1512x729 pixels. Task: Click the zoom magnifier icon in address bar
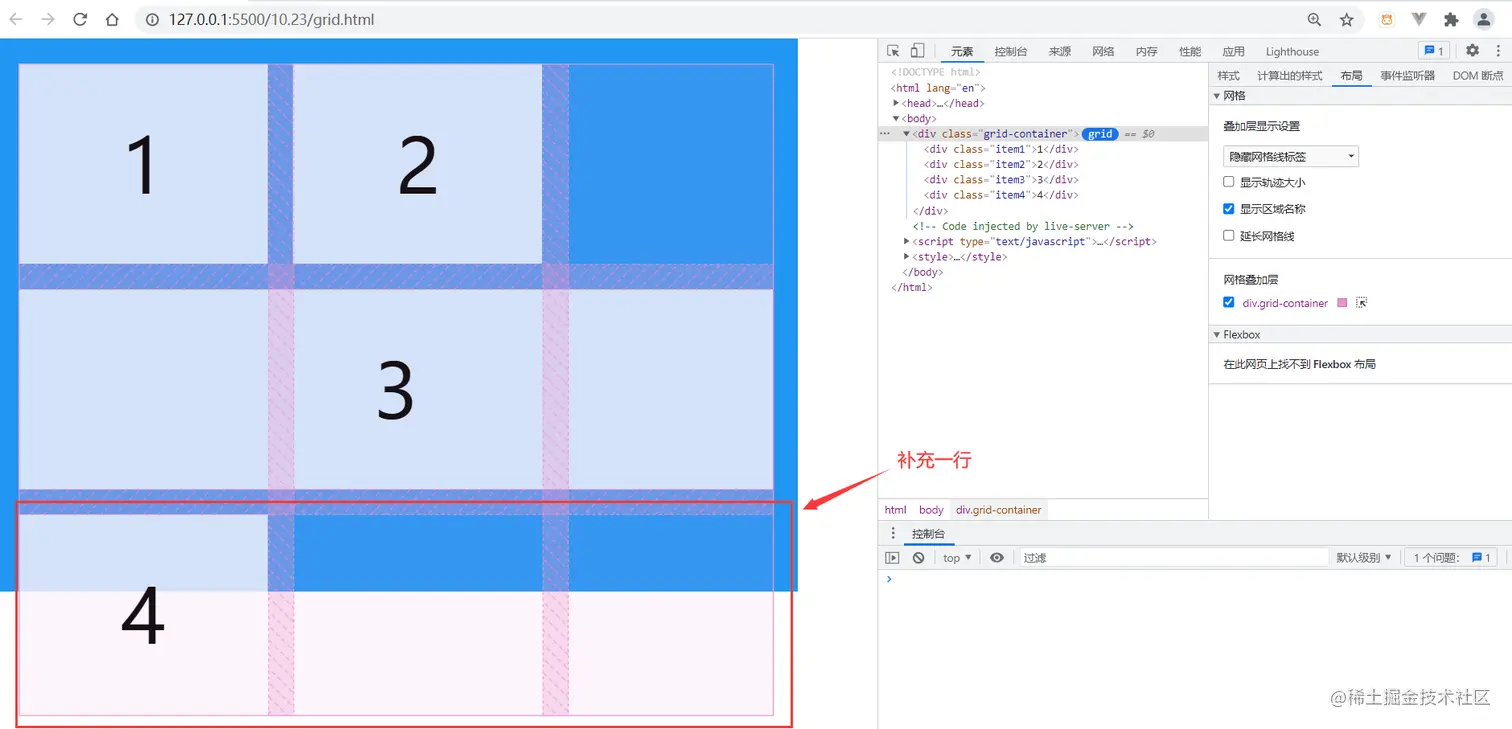coord(1315,19)
